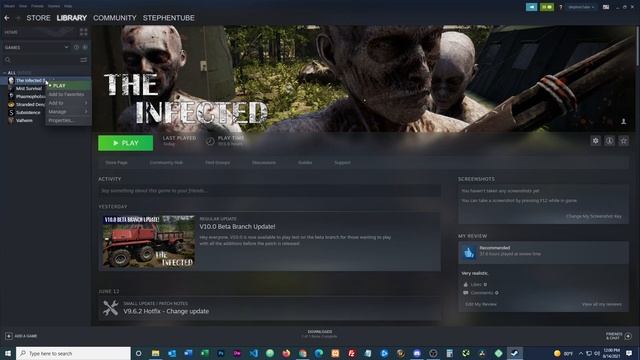
Task: Show hidden system tray icons
Action: (580, 353)
